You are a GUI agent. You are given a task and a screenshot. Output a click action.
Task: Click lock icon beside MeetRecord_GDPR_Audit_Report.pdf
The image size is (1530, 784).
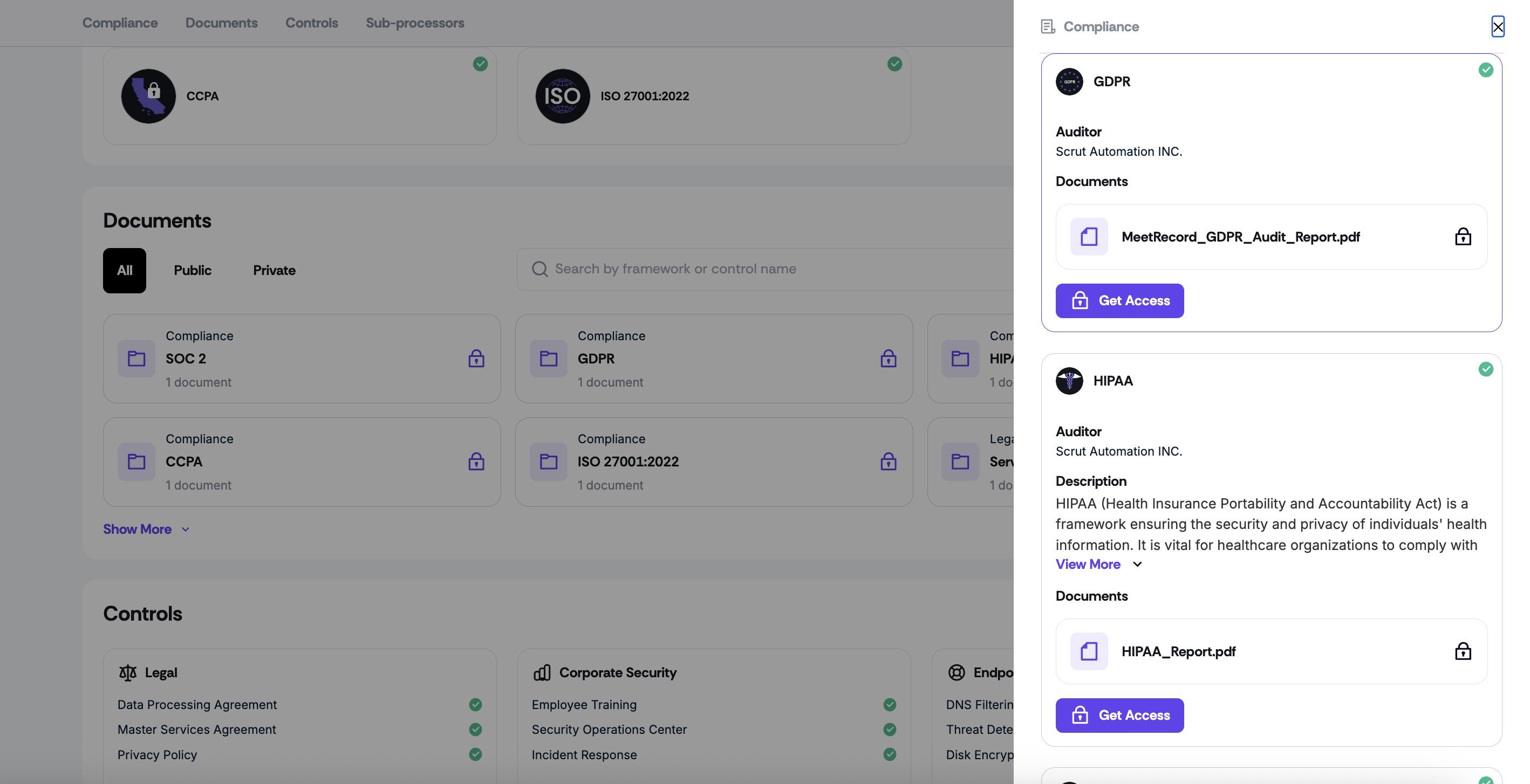1463,237
